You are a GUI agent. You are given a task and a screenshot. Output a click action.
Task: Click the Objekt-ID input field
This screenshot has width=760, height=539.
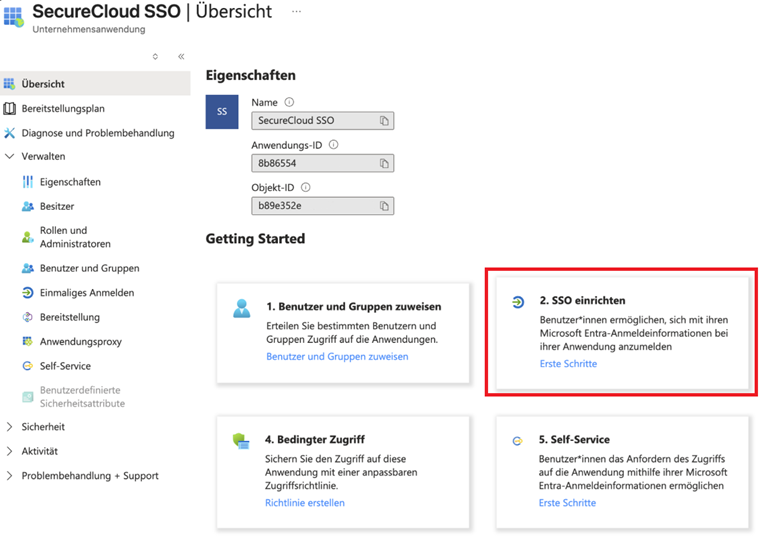(x=323, y=206)
